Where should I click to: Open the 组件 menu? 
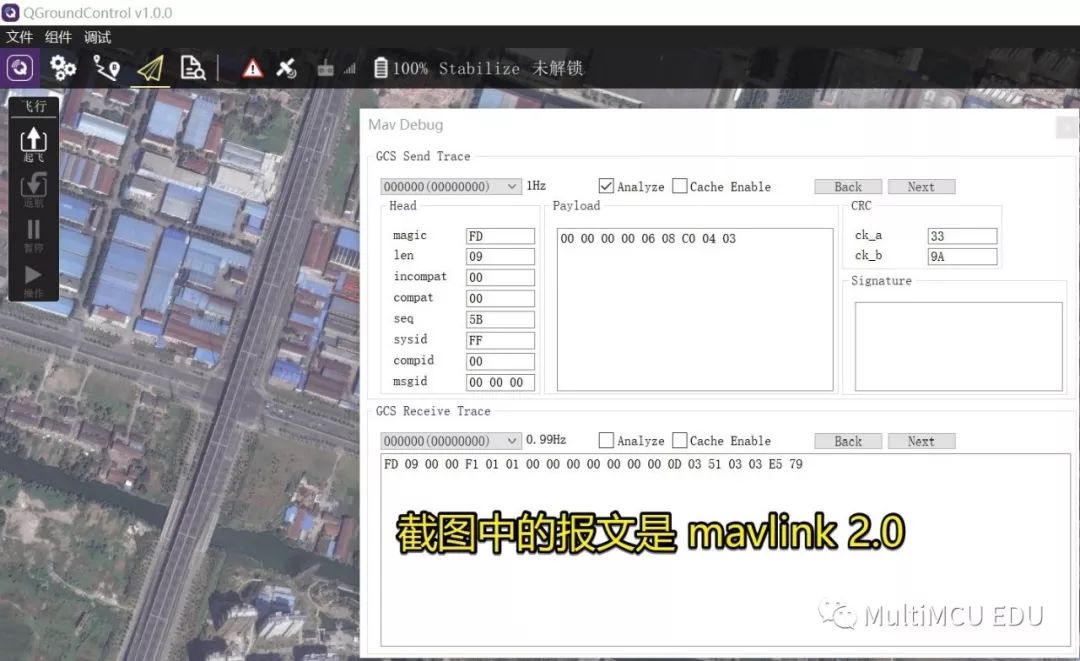coord(58,37)
